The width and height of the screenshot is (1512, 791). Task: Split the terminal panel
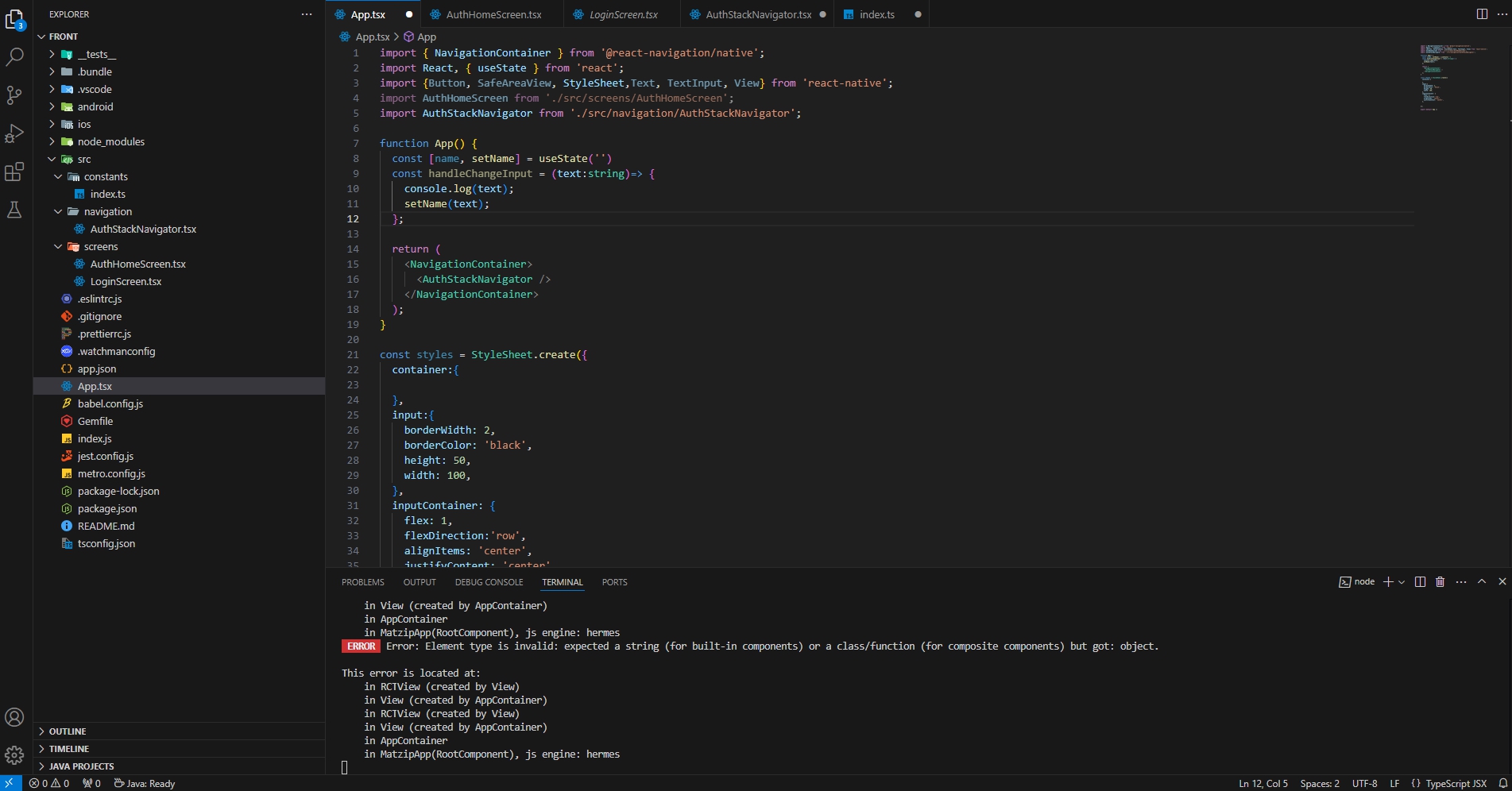coord(1420,582)
